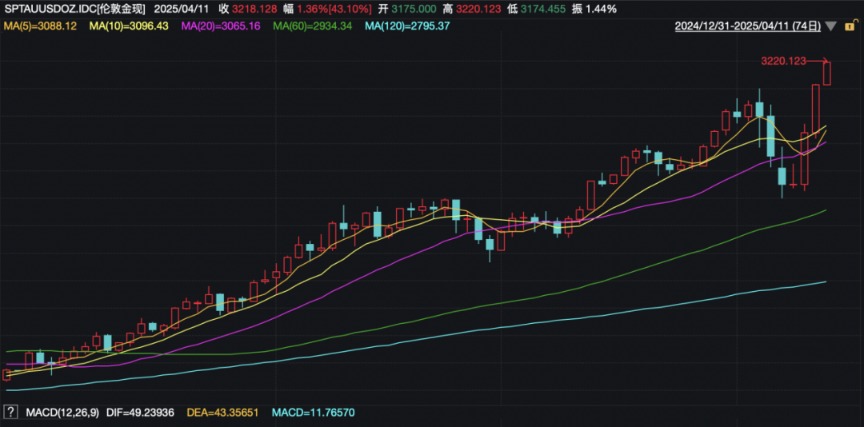Click the 2024/12/31-2025/04/11 date range link
Image resolution: width=864 pixels, height=427 pixels.
click(748, 26)
